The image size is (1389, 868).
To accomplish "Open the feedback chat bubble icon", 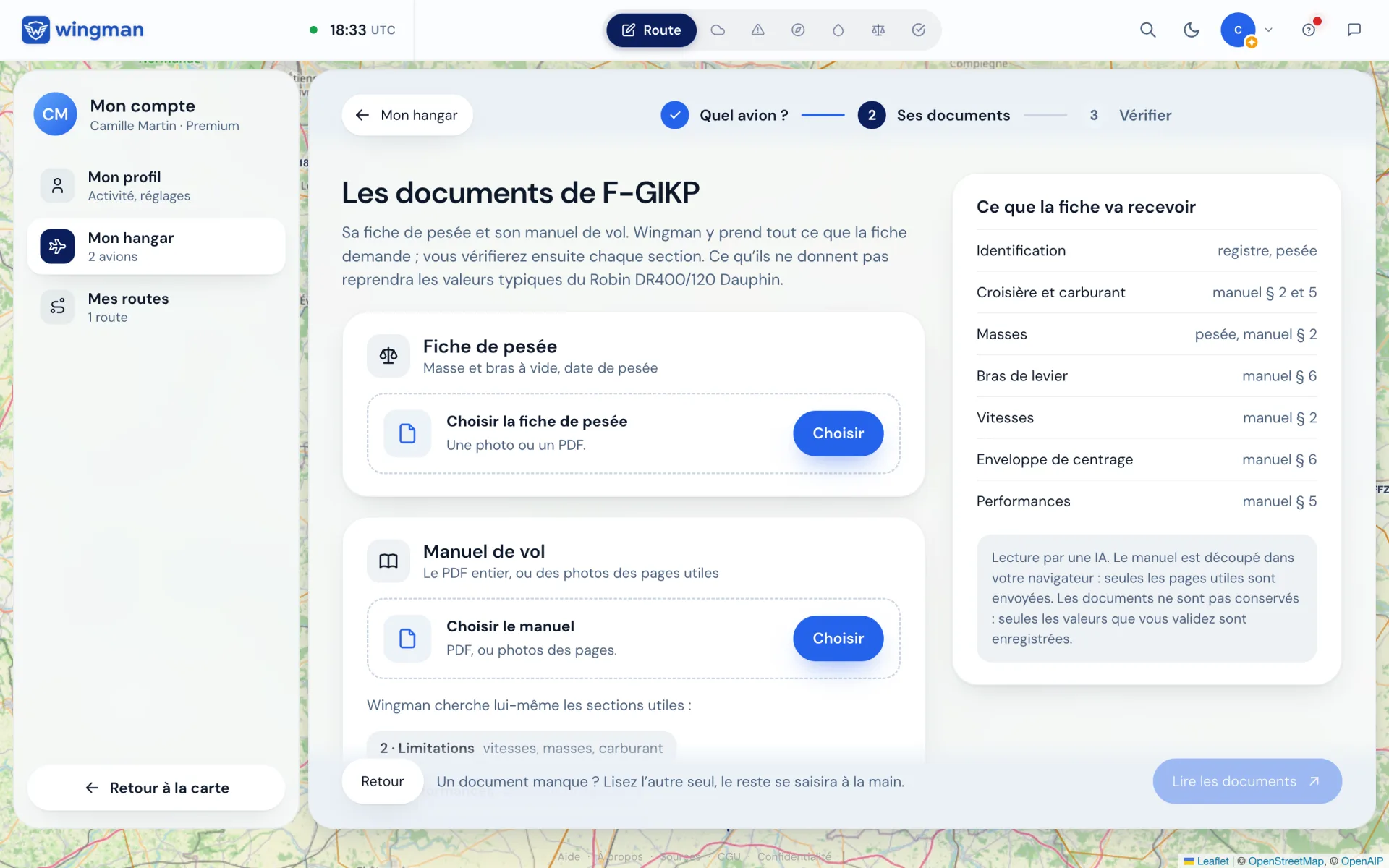I will (x=1354, y=30).
